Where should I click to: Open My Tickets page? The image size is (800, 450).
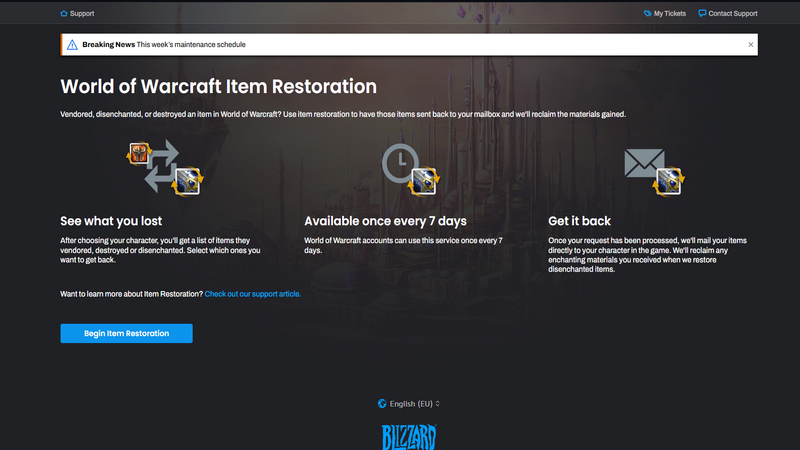[x=664, y=14]
